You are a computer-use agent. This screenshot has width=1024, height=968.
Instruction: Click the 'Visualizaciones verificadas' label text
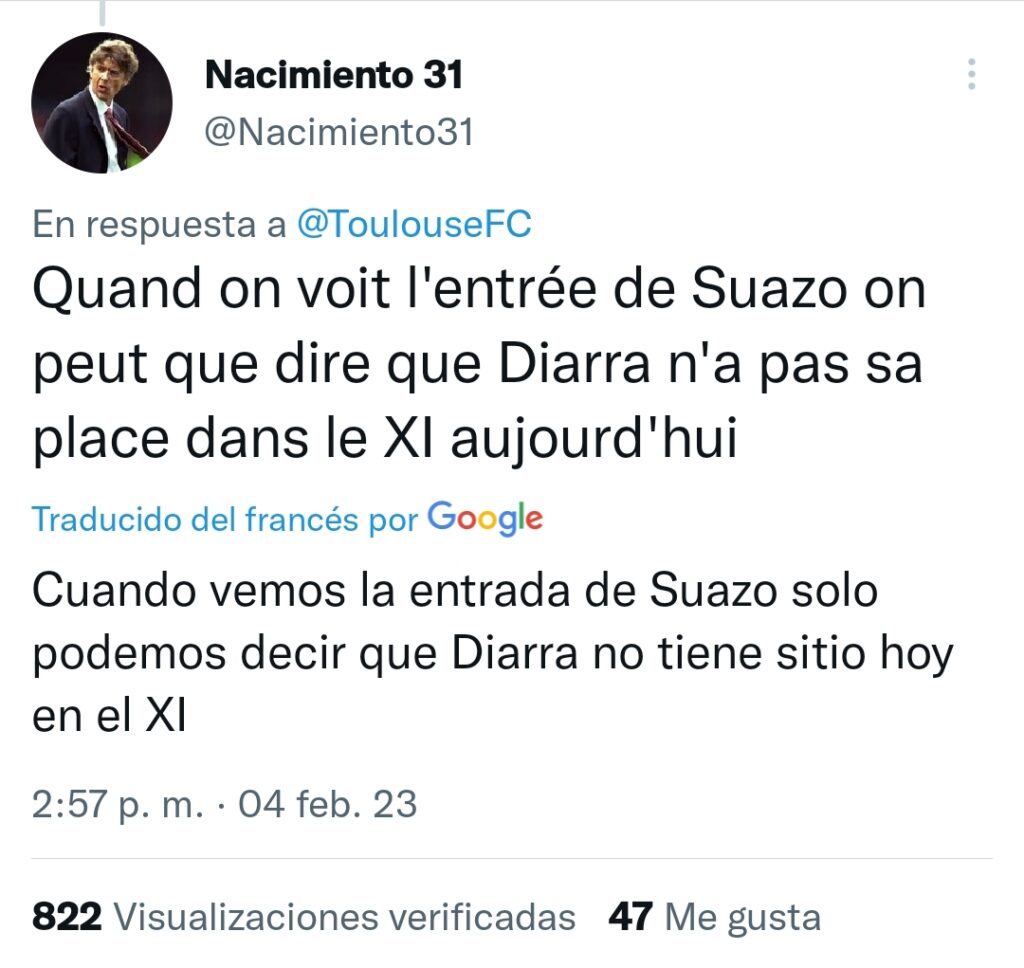pyautogui.click(x=345, y=916)
